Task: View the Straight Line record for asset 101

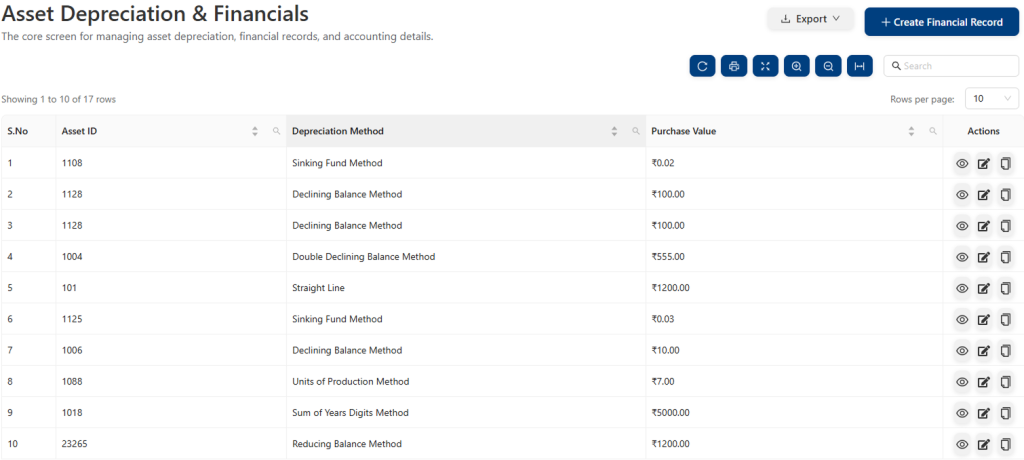Action: (x=962, y=288)
